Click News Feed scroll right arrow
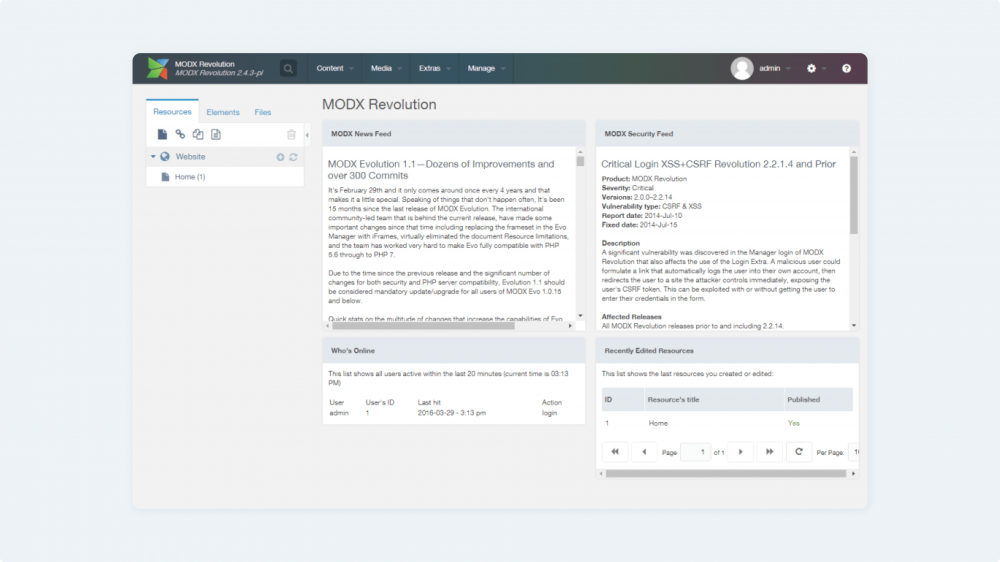This screenshot has height=562, width=1000. pos(570,326)
